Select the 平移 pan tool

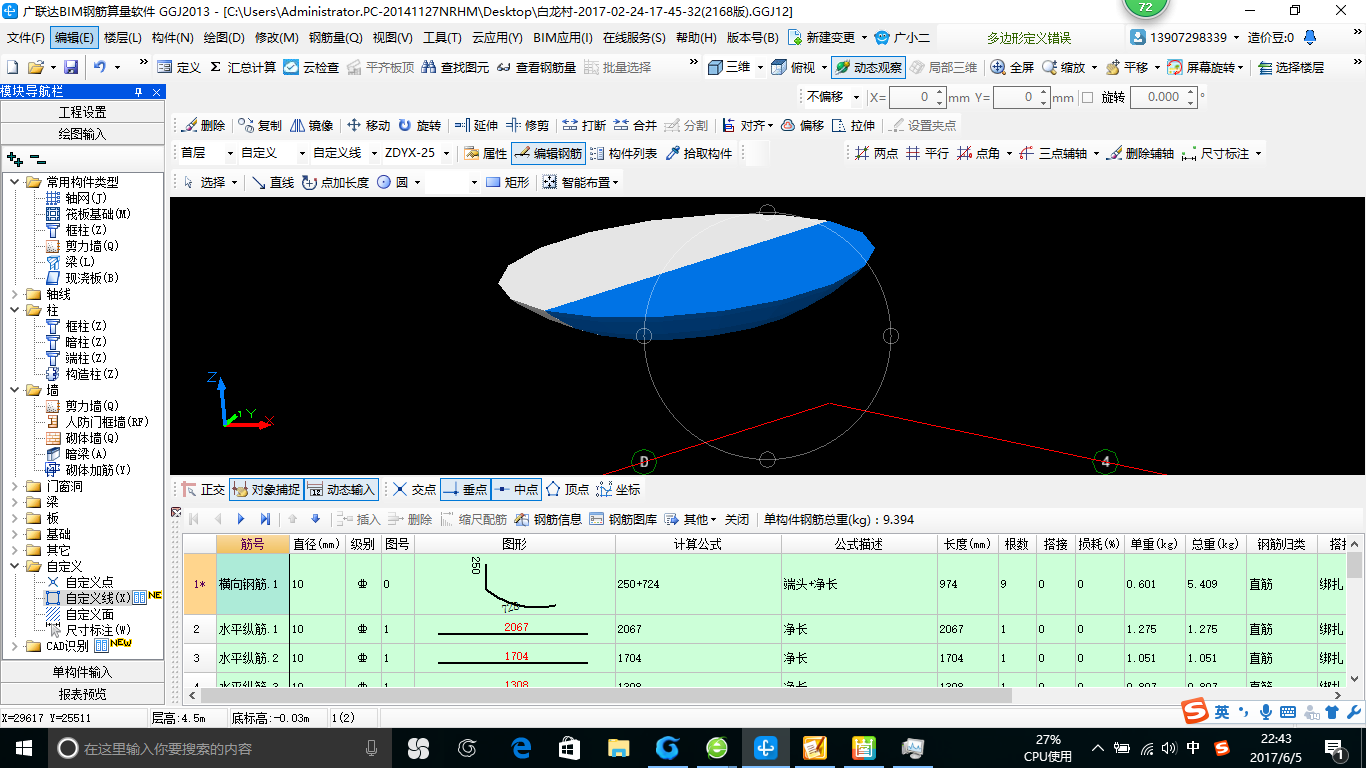pyautogui.click(x=1126, y=67)
